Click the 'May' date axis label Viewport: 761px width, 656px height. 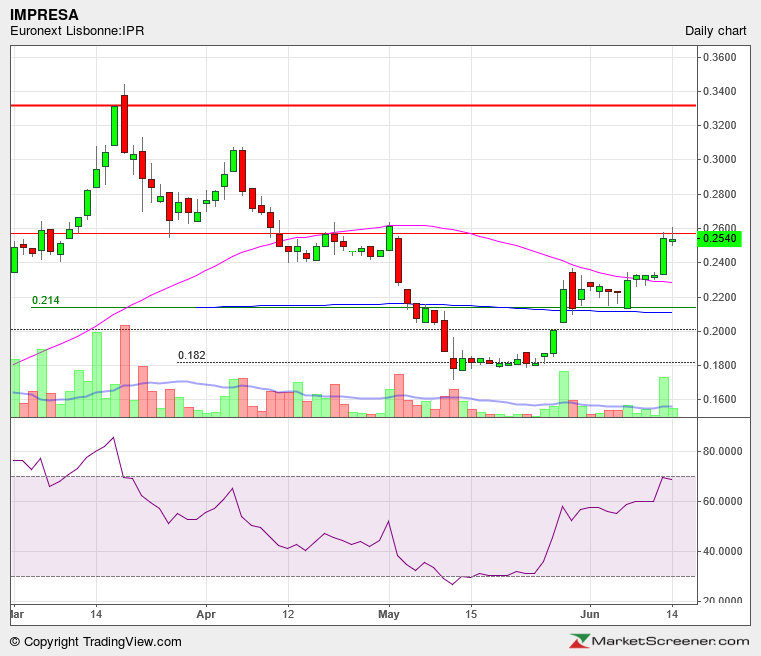point(389,614)
